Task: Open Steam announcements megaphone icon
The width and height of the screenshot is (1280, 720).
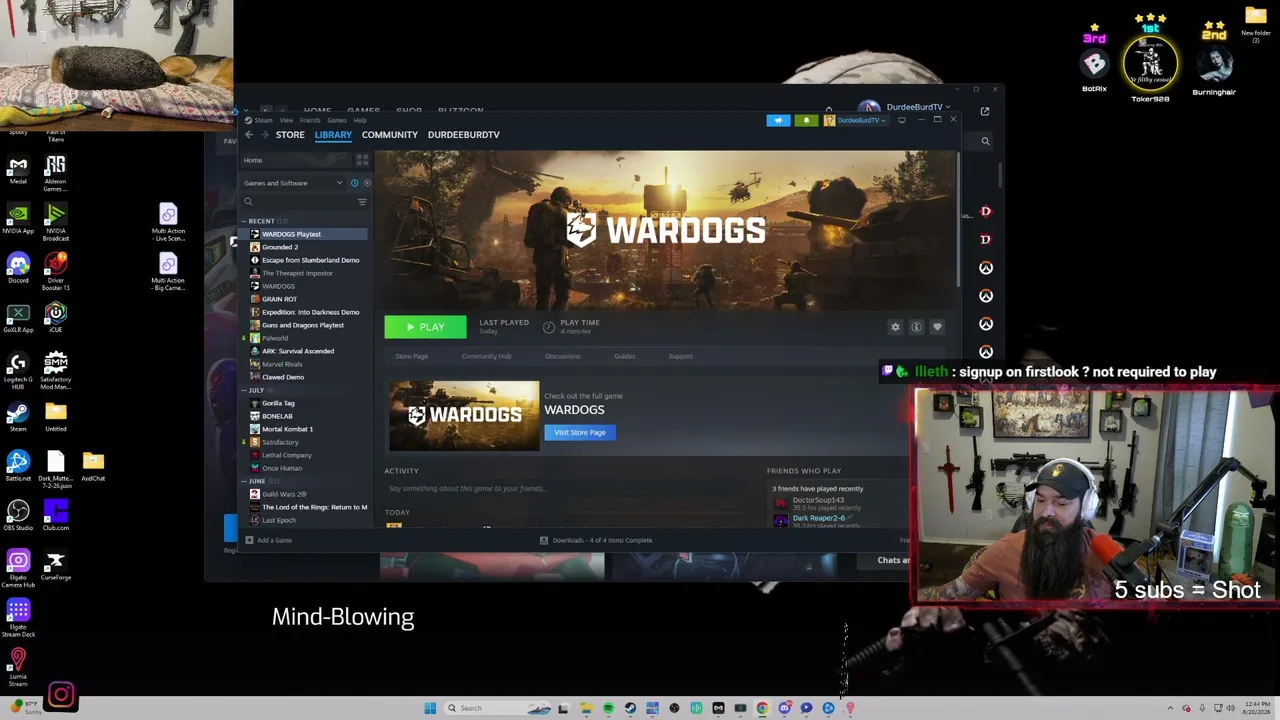Action: [x=778, y=120]
